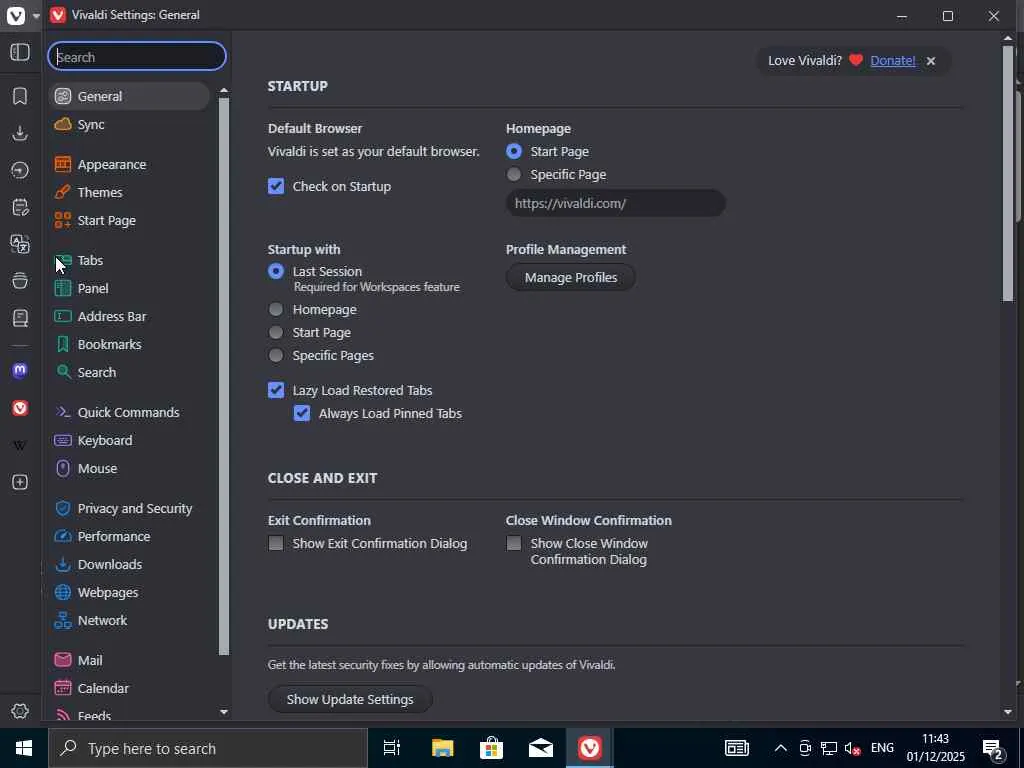Open the Webpages settings section
Screen dimensions: 1024x768
coord(129,592)
